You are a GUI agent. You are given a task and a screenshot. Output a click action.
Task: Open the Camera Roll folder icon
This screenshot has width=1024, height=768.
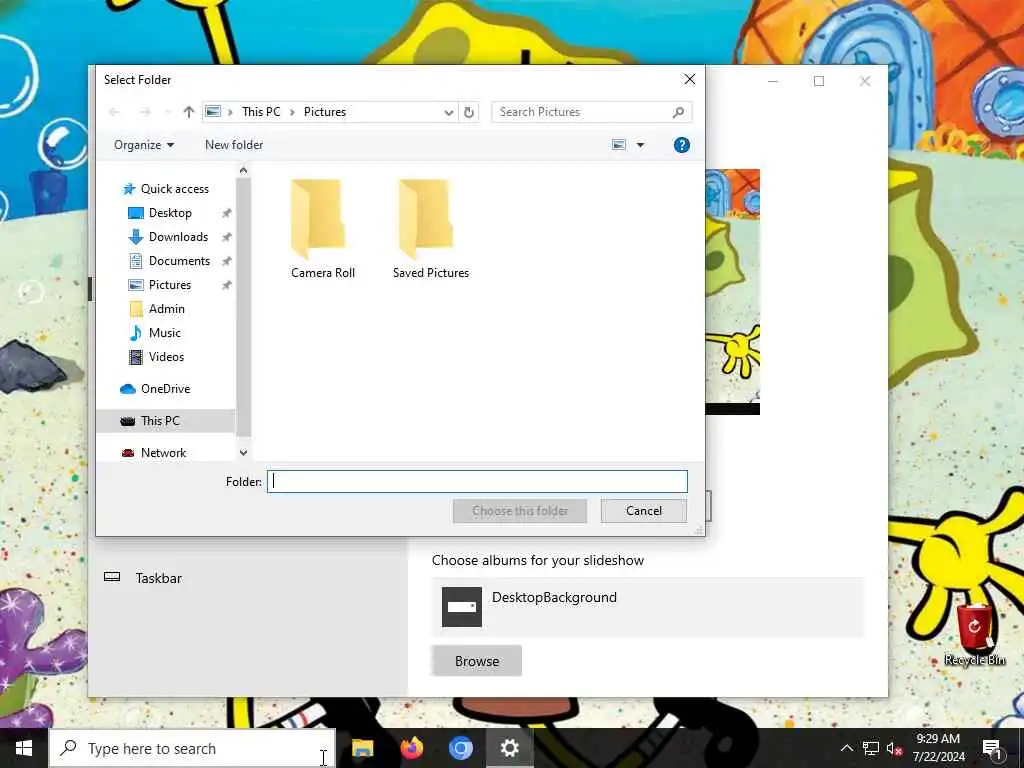tap(318, 218)
